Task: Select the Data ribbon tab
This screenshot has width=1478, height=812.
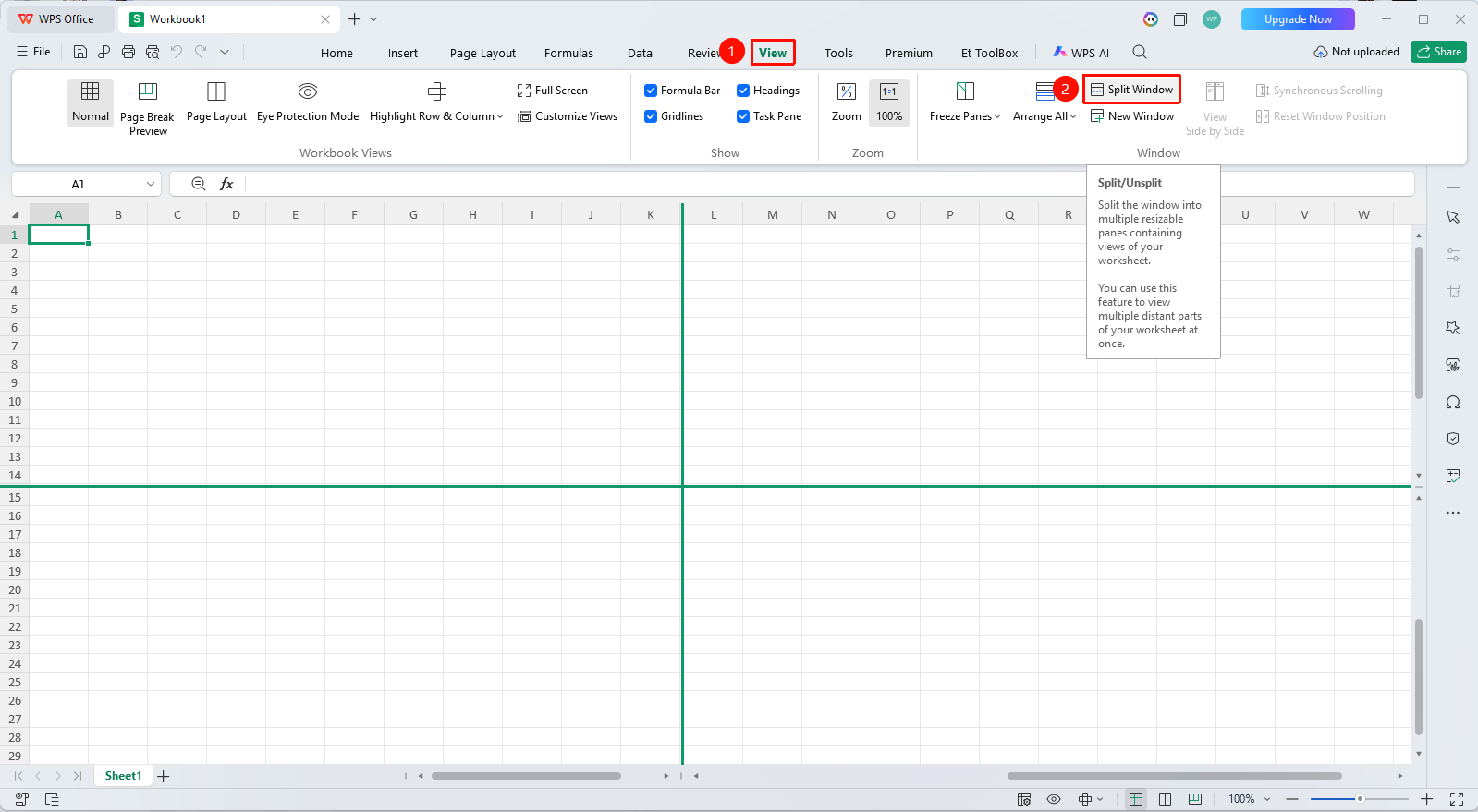Action: [640, 53]
